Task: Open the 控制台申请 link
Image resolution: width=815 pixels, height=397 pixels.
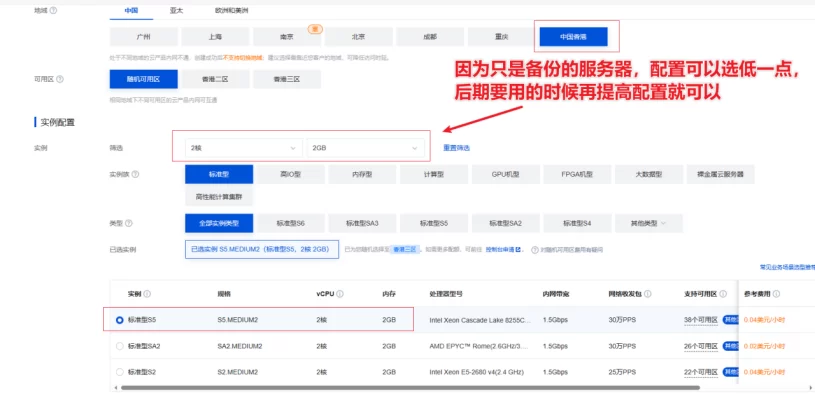Action: (x=504, y=250)
